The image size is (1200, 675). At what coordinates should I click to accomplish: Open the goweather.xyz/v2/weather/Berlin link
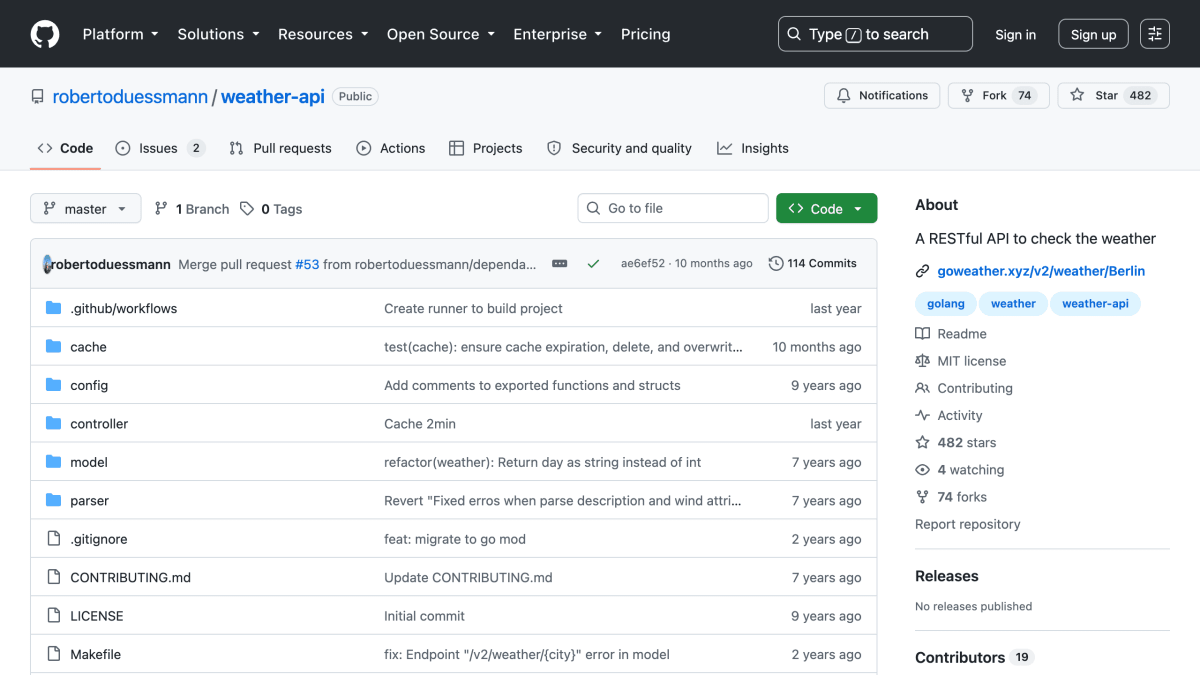[x=1041, y=271]
